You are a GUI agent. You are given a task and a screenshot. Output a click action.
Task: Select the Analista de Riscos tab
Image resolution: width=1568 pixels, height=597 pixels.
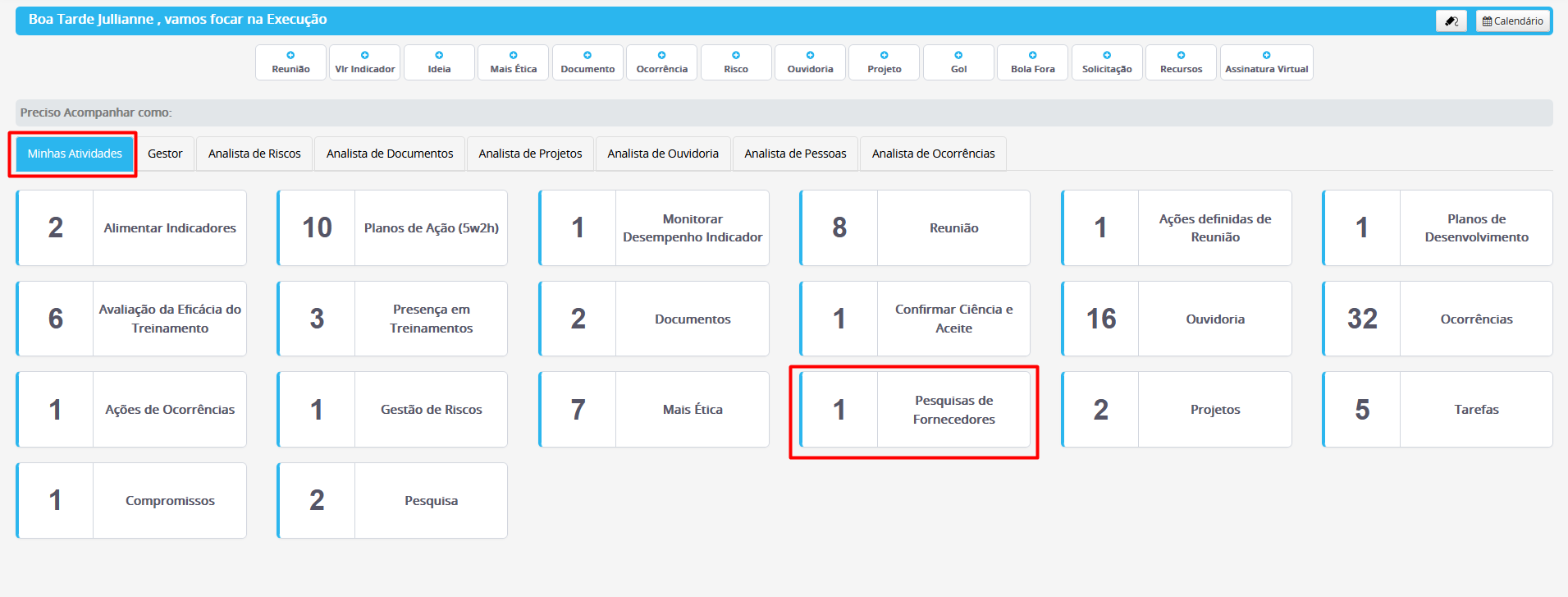pyautogui.click(x=254, y=154)
